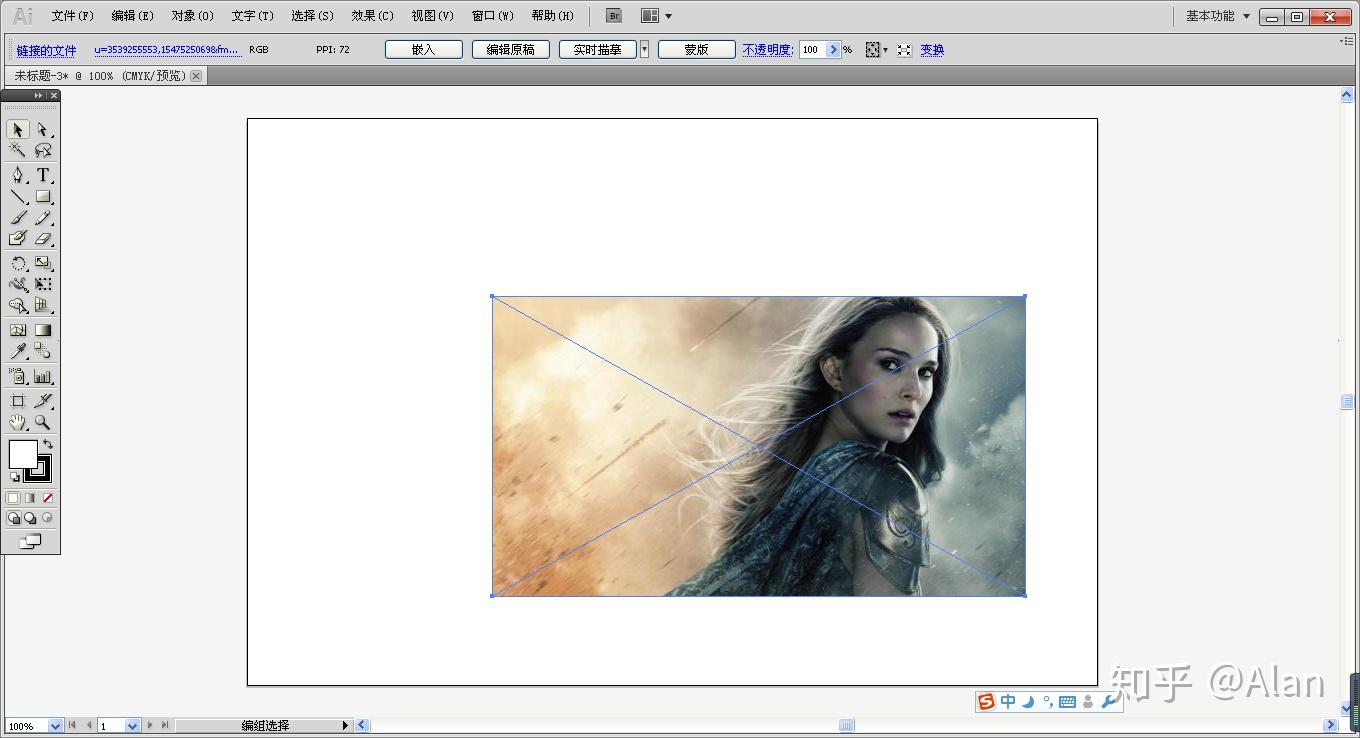This screenshot has width=1360, height=738.
Task: Pick the Magic Wand tool
Action: point(17,150)
